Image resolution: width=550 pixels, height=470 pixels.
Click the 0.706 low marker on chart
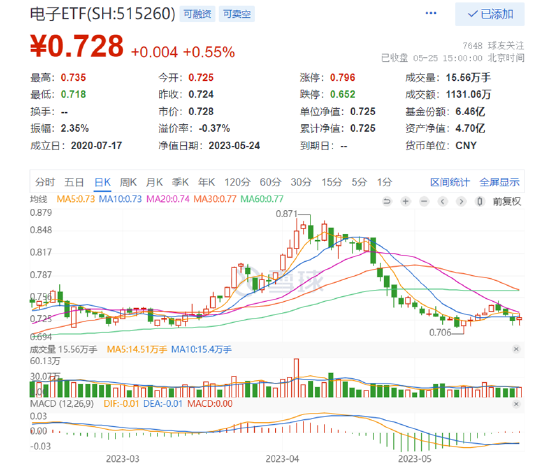point(440,333)
